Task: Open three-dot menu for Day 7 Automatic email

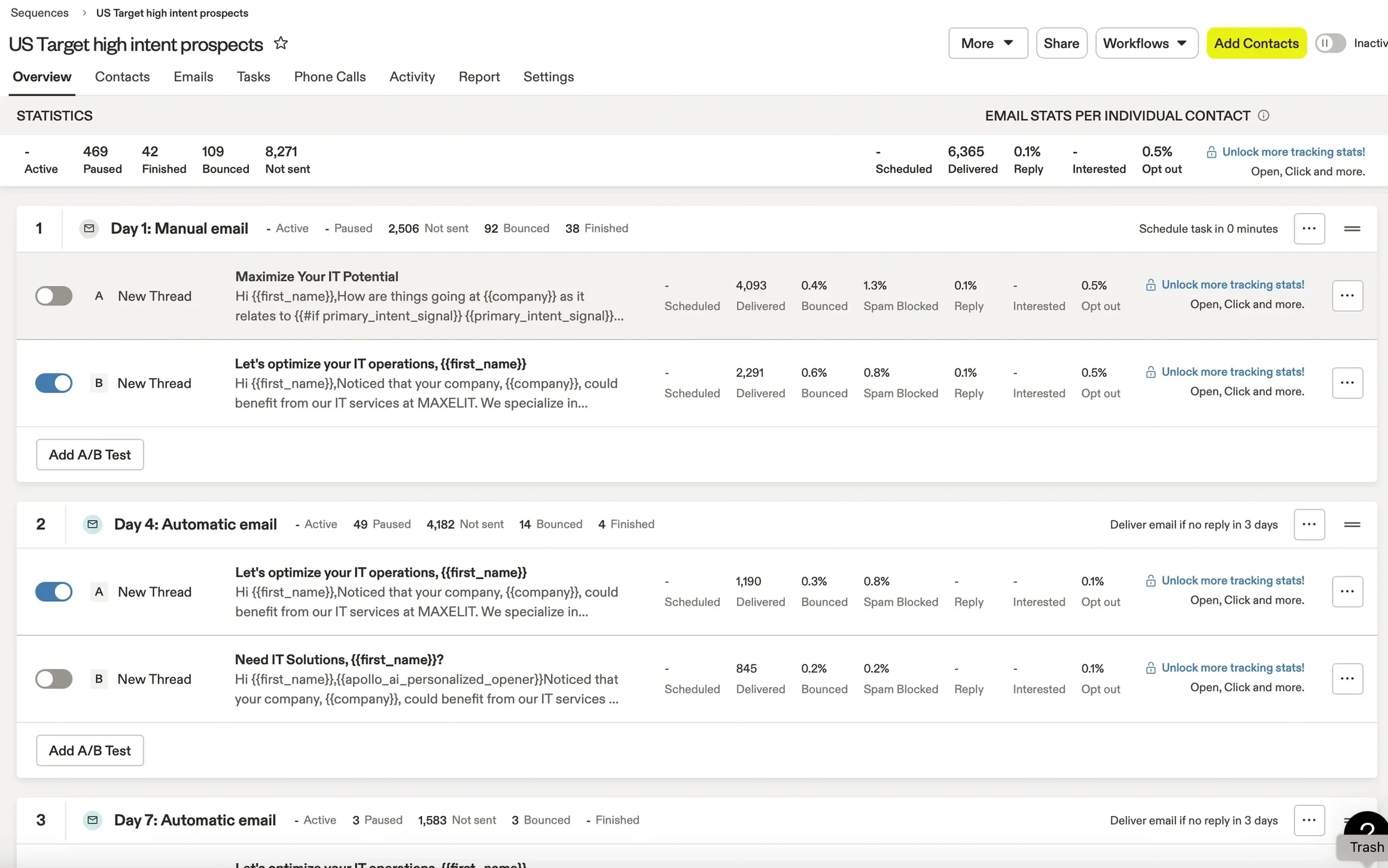Action: point(1309,820)
